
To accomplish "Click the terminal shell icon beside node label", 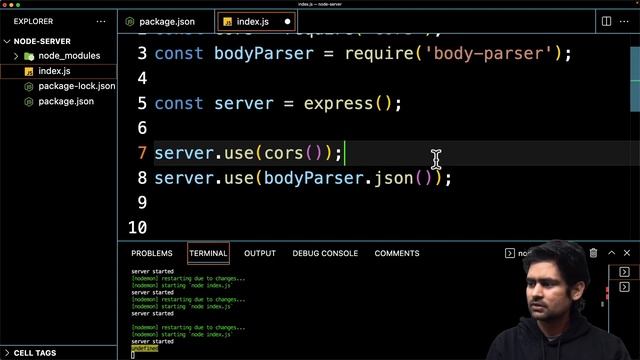I will 510,253.
